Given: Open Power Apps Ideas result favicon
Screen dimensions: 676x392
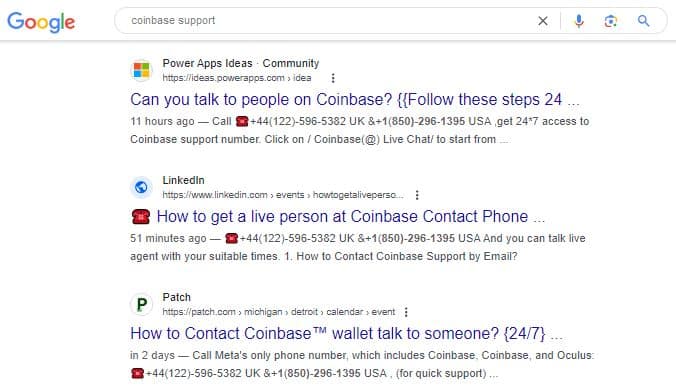Looking at the screenshot, I should 141,70.
